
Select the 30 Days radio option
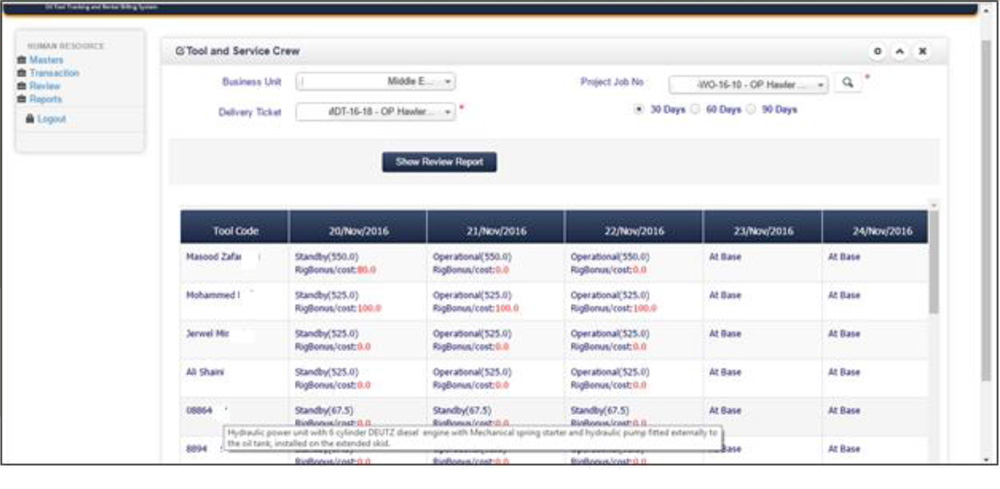[640, 109]
